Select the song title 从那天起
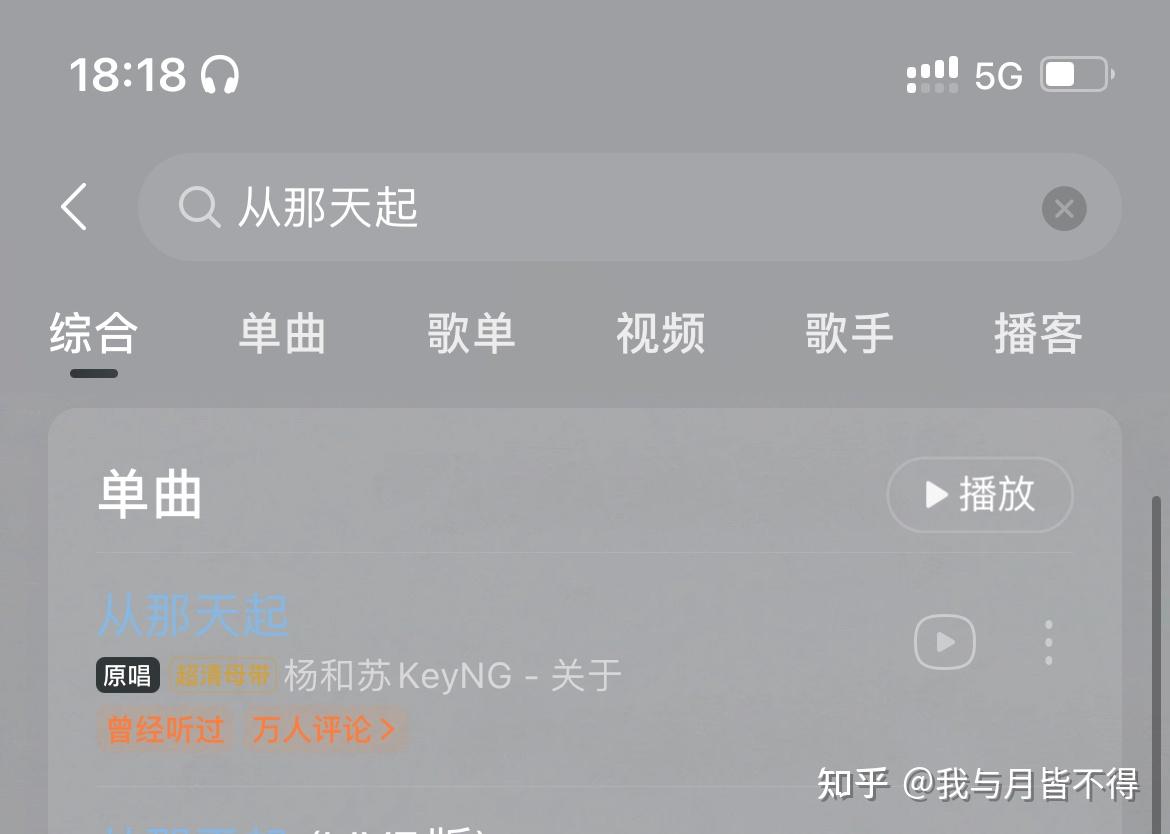1170x834 pixels. coord(193,615)
